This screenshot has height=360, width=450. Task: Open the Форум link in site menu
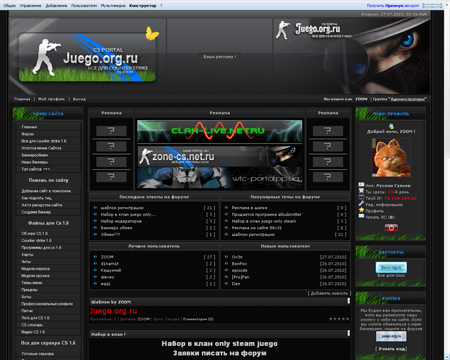[x=28, y=134]
